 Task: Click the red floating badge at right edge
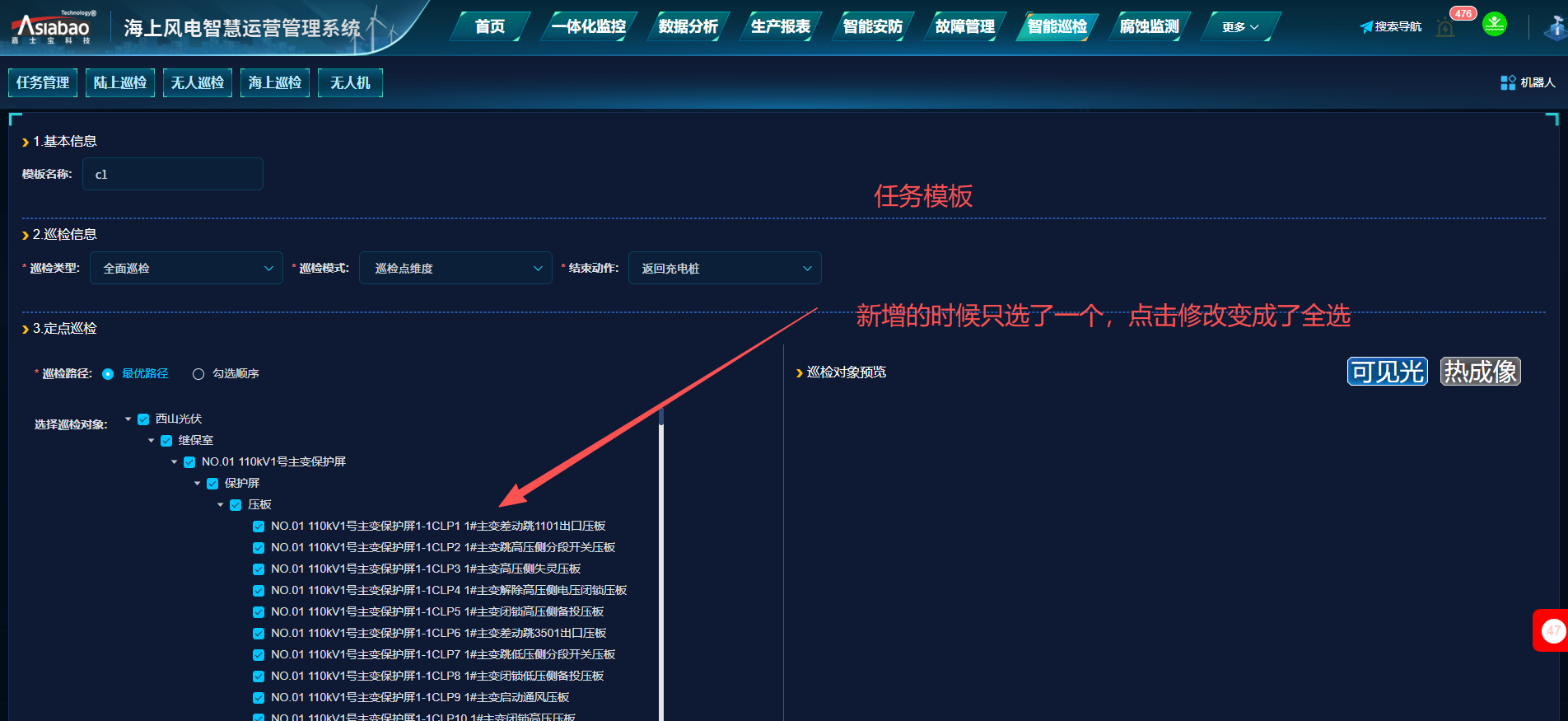(x=1552, y=630)
